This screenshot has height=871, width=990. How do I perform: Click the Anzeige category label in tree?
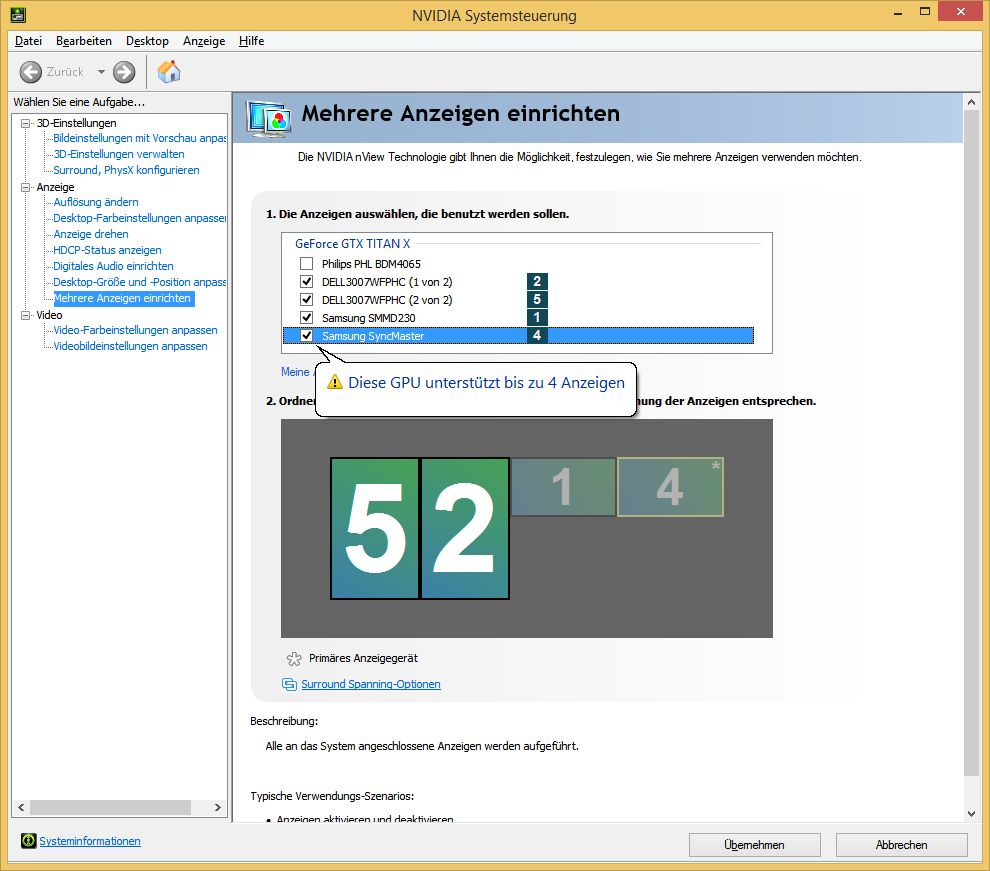pyautogui.click(x=56, y=187)
